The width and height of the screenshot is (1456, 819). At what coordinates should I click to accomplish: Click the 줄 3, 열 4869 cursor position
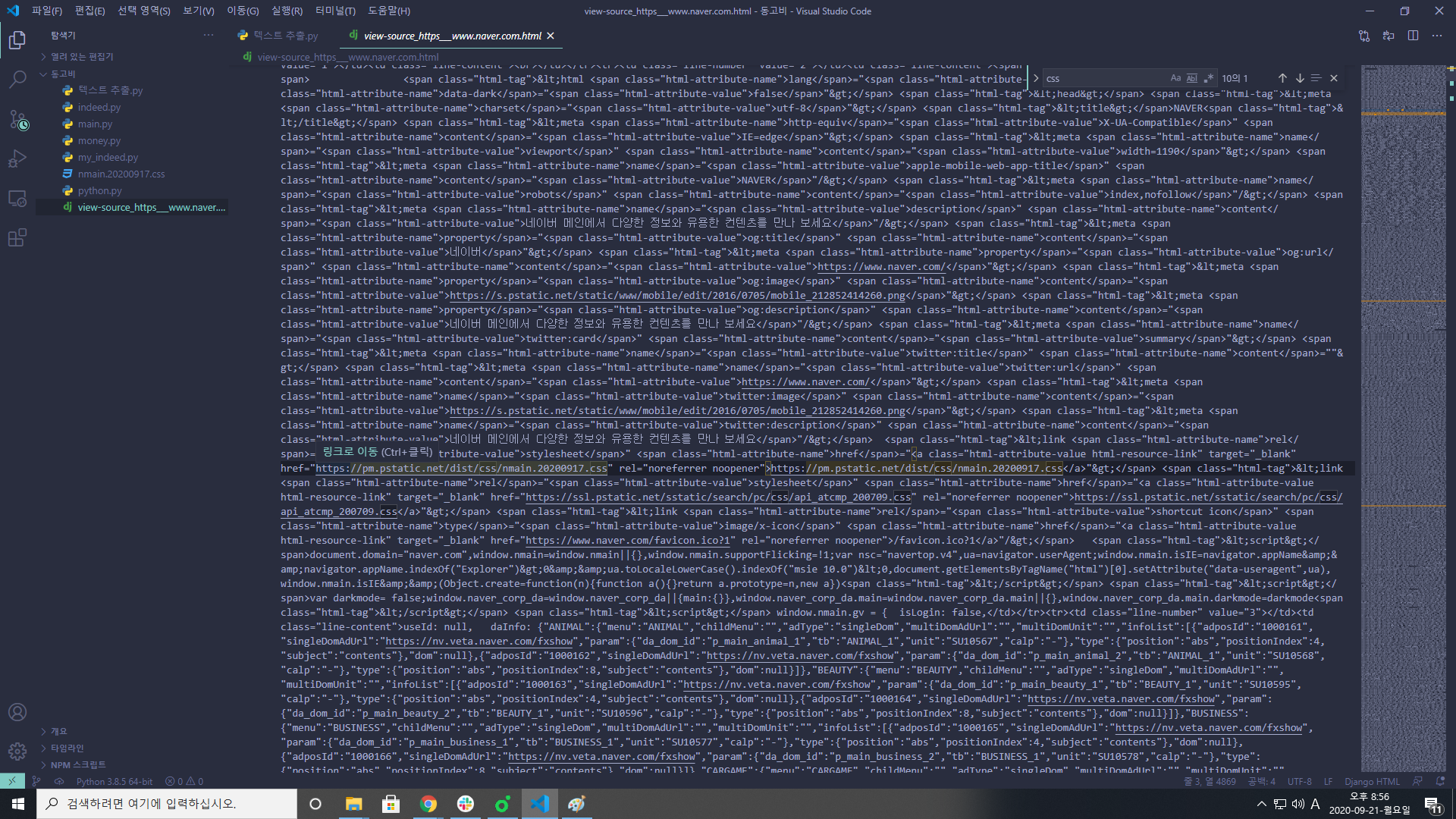point(1210,781)
